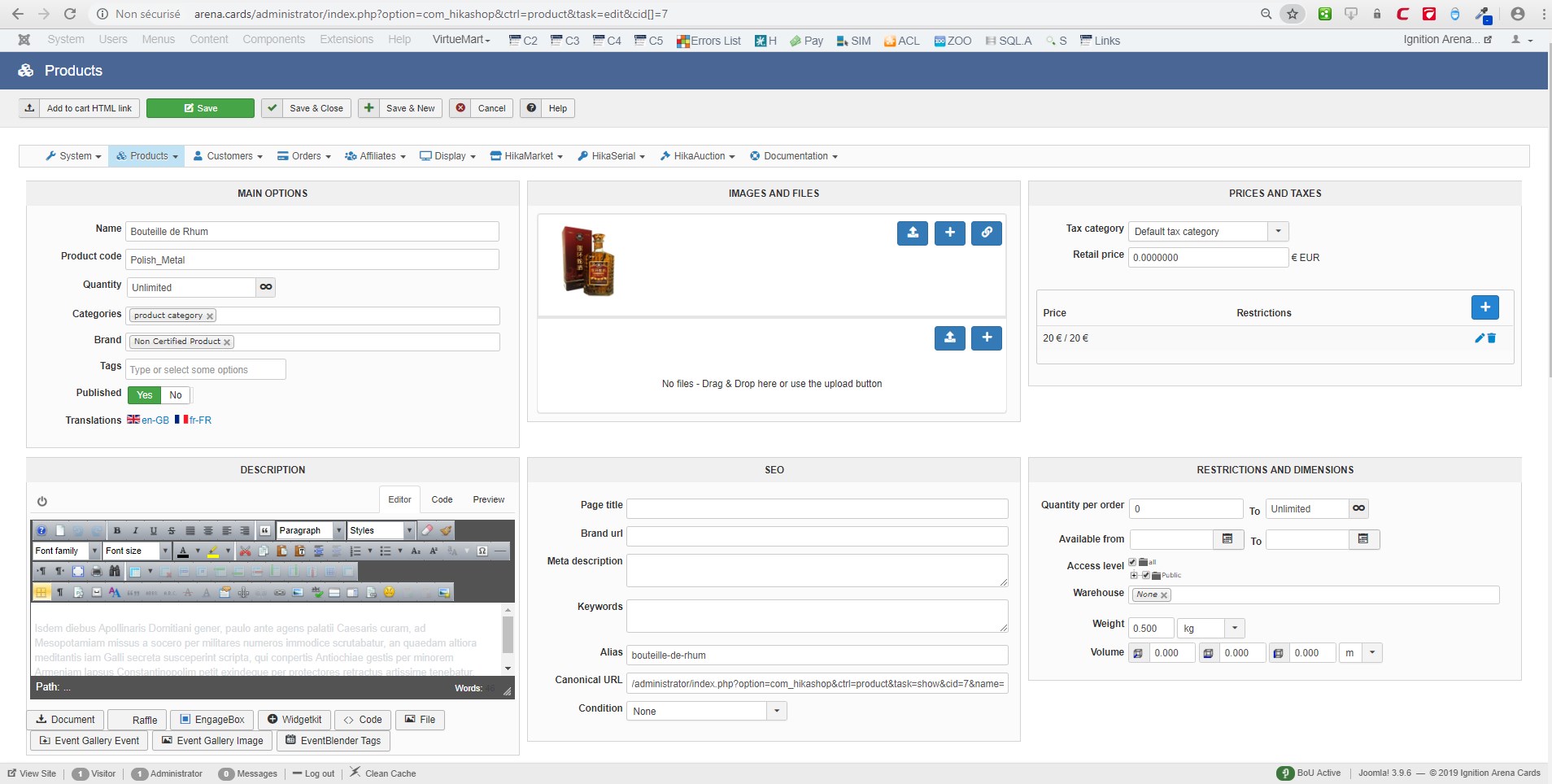
Task: Open the Orders menu
Action: point(303,156)
